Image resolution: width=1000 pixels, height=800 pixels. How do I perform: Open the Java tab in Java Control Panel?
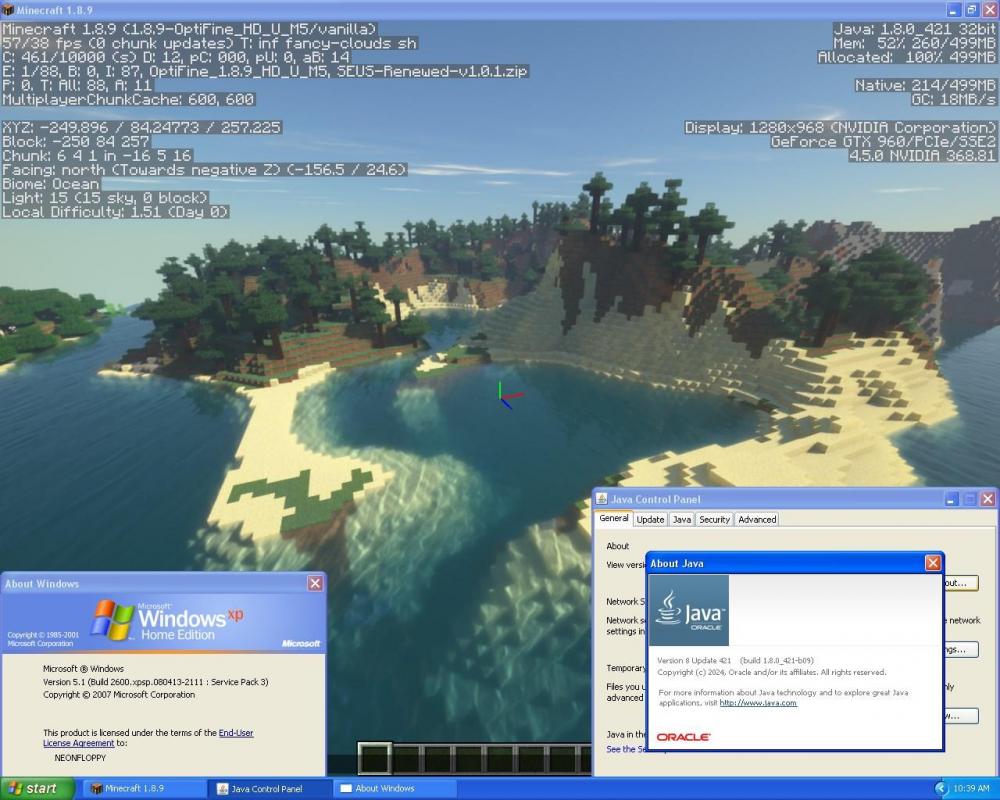681,519
